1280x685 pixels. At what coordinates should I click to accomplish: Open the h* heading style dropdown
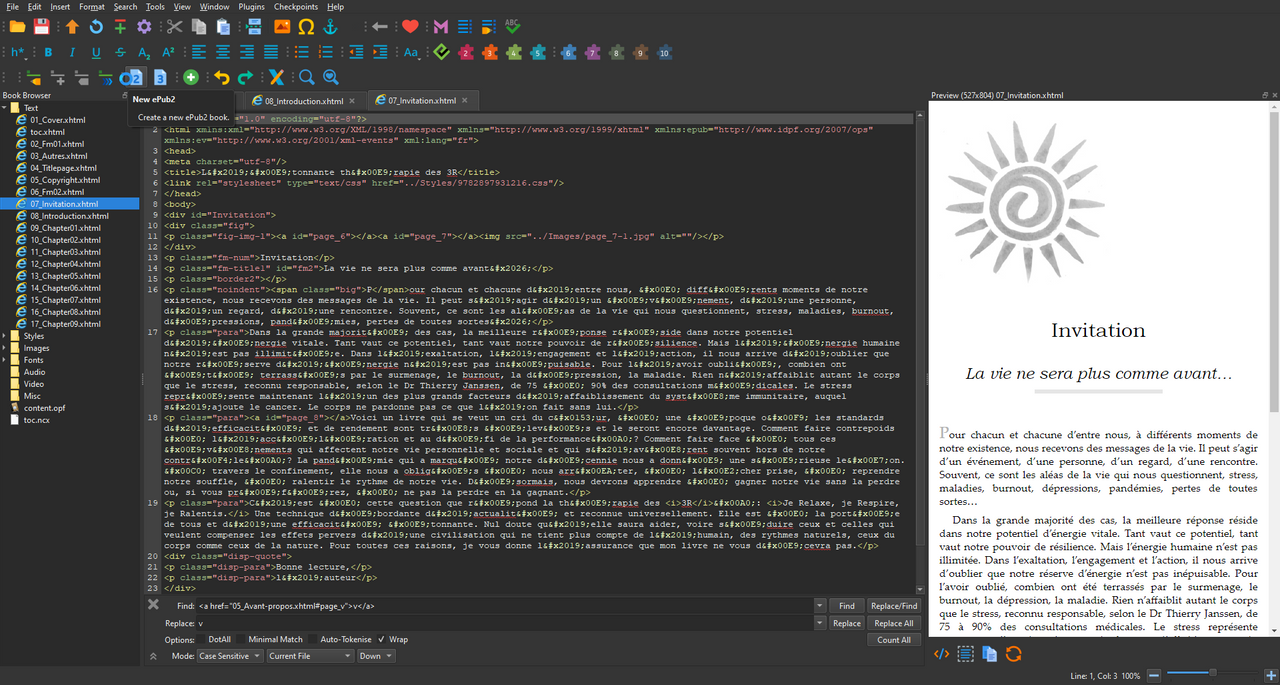tap(19, 52)
